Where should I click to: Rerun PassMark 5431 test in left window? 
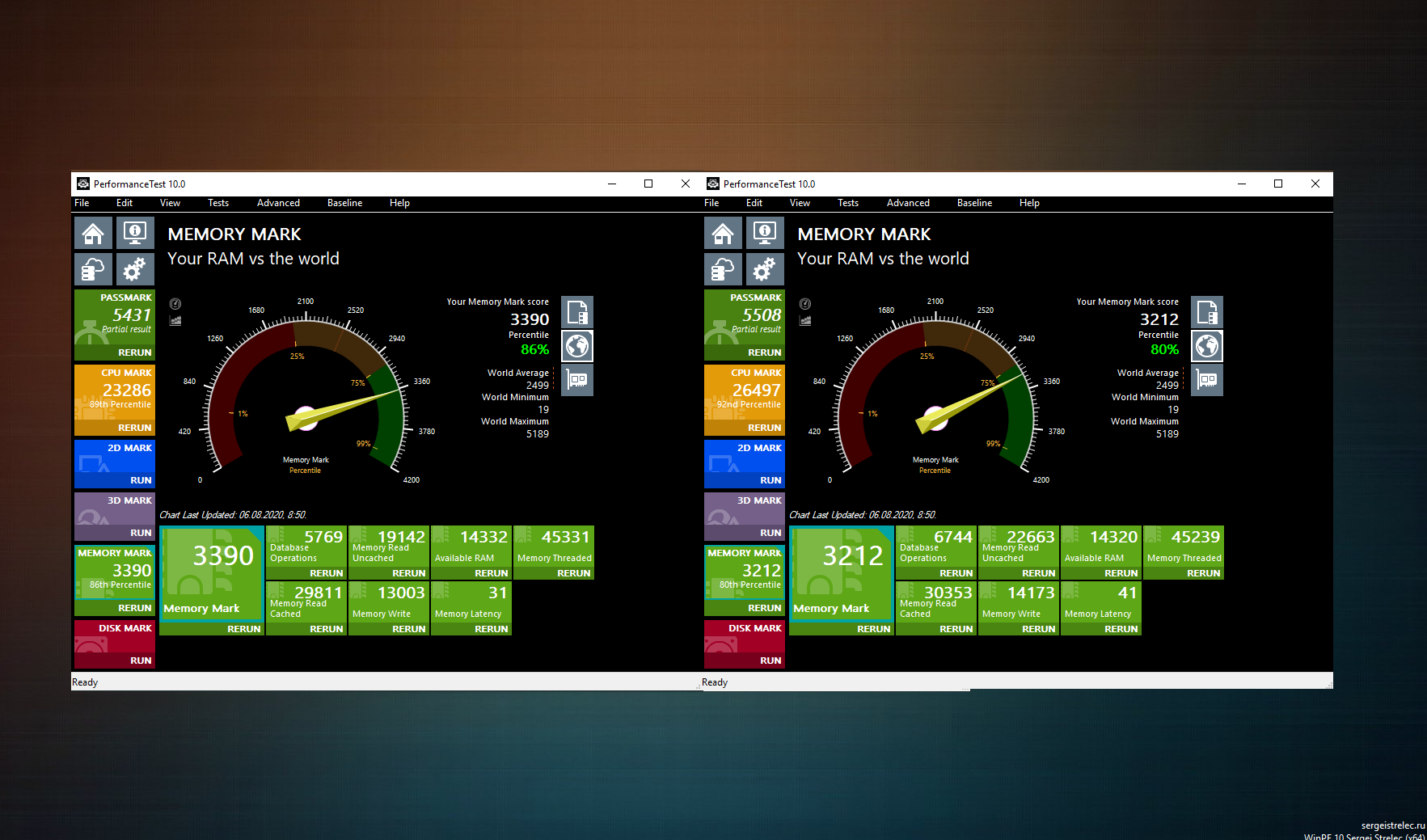tap(134, 352)
